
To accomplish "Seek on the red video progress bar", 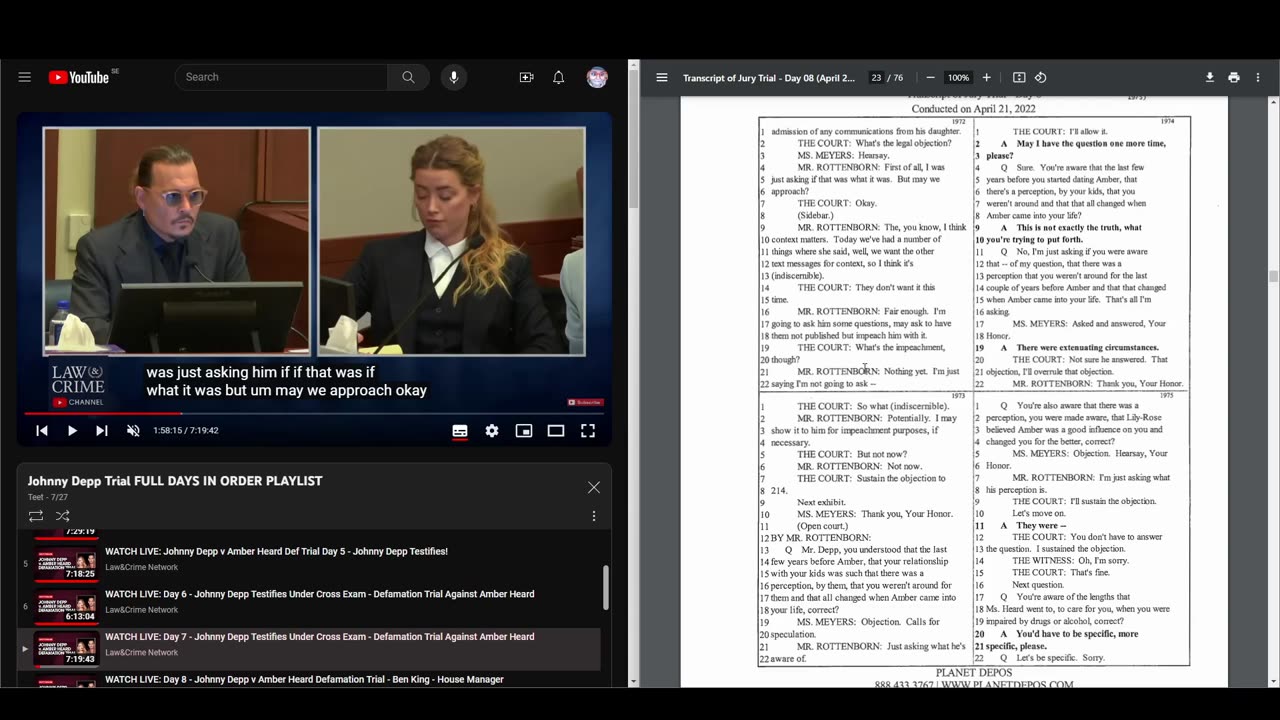I will (x=314, y=413).
